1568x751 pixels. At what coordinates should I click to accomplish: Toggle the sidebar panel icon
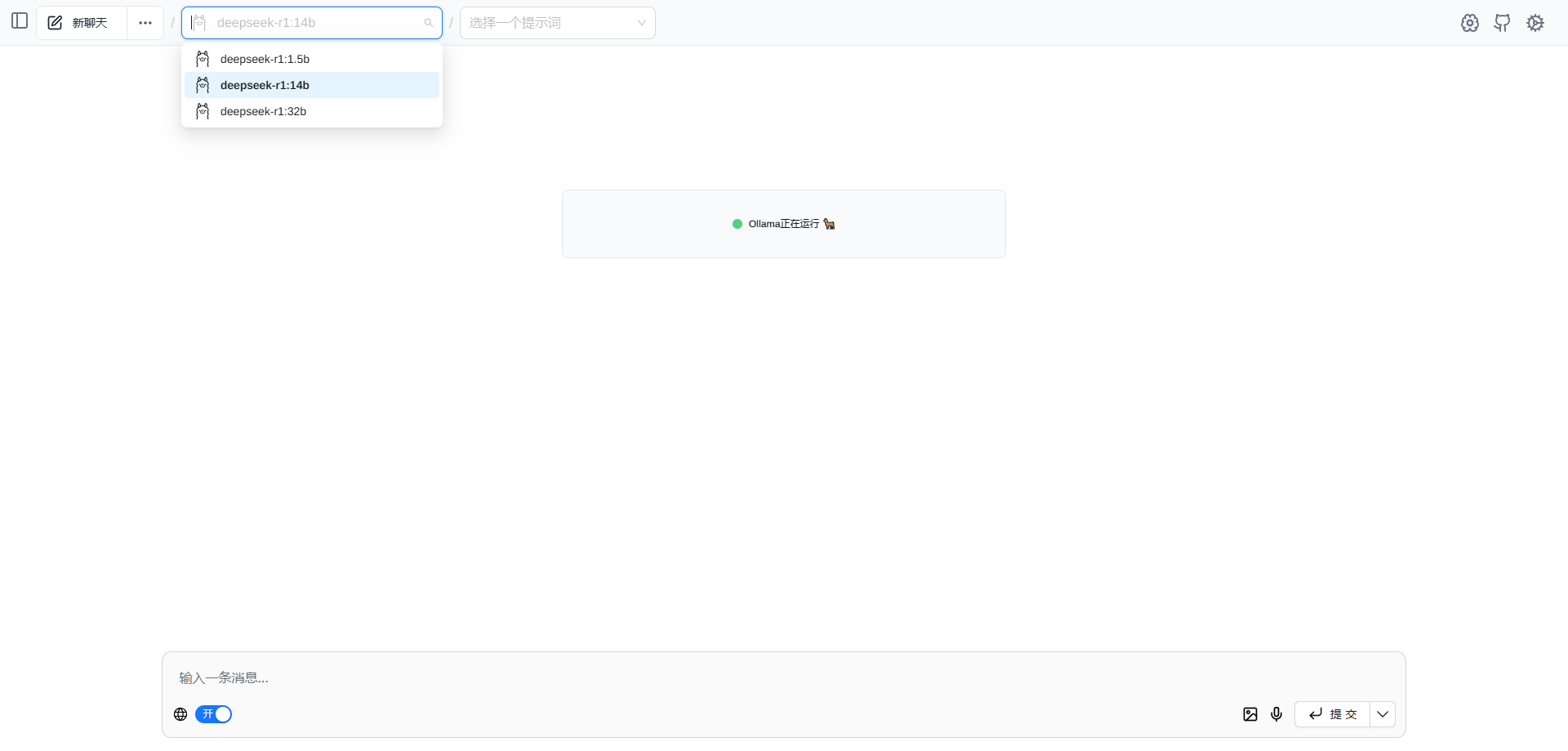point(20,20)
